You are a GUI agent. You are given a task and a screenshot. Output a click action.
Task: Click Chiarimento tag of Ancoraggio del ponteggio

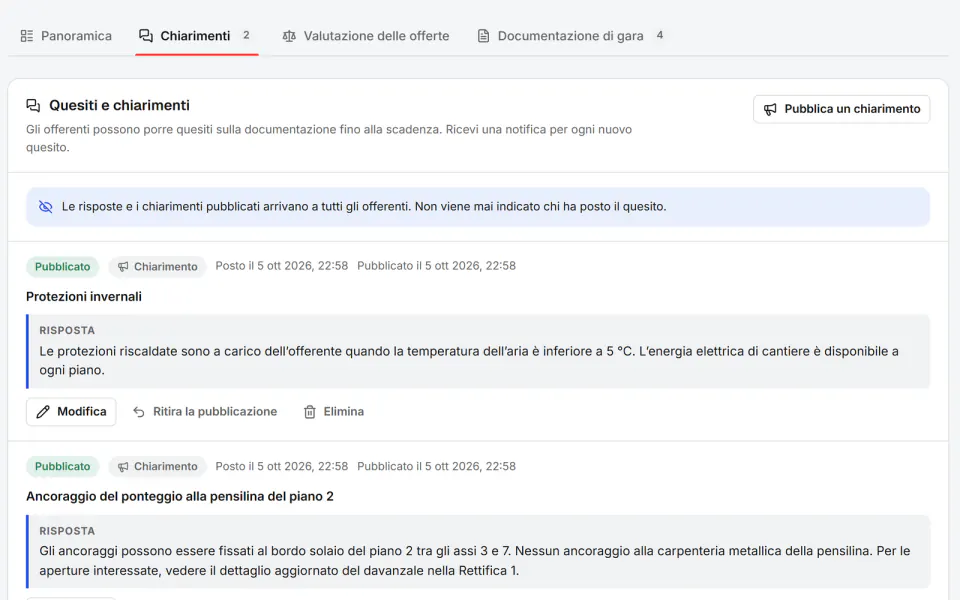[157, 467]
